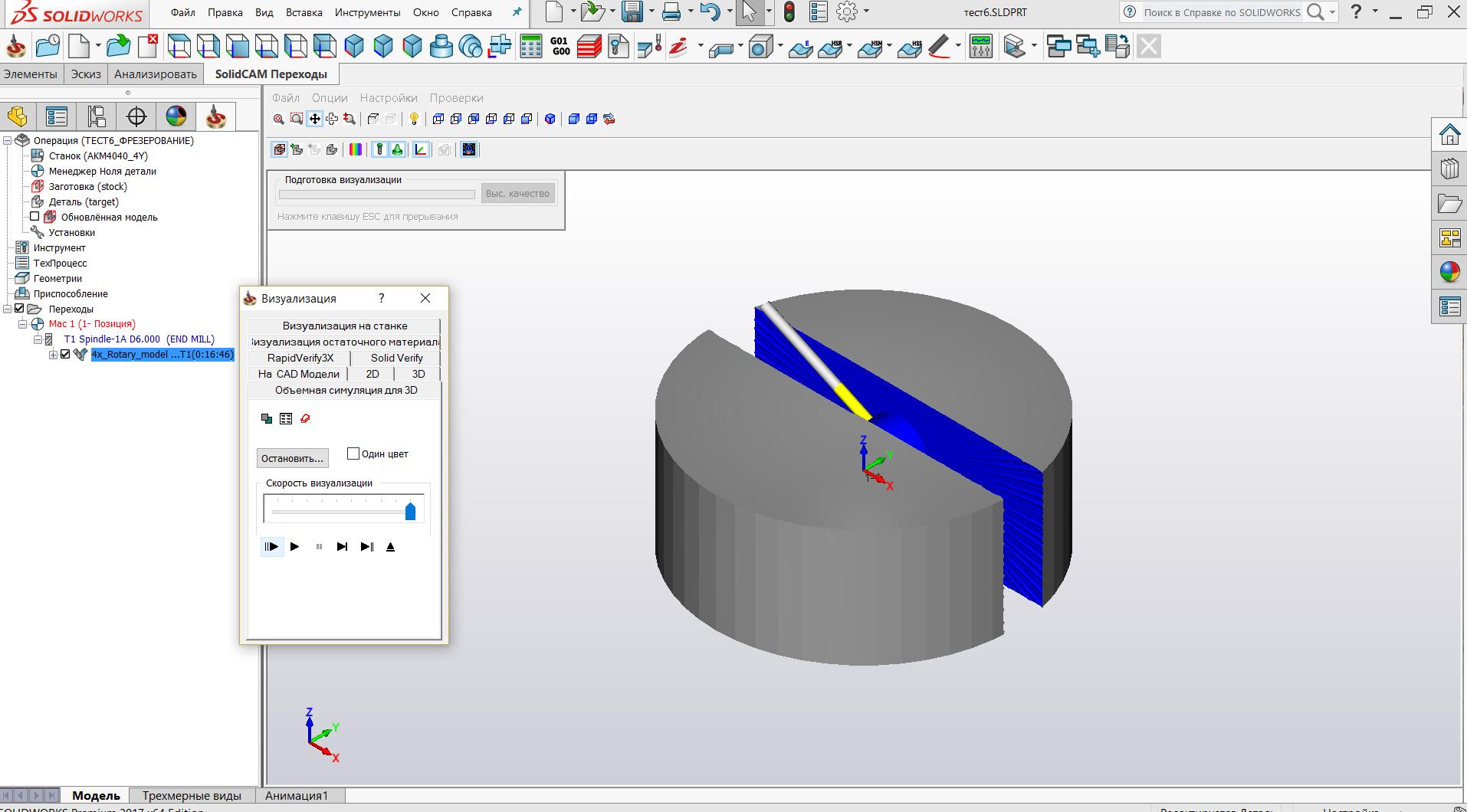Open the DisplayManager color sphere tab
1467x812 pixels.
[x=176, y=116]
